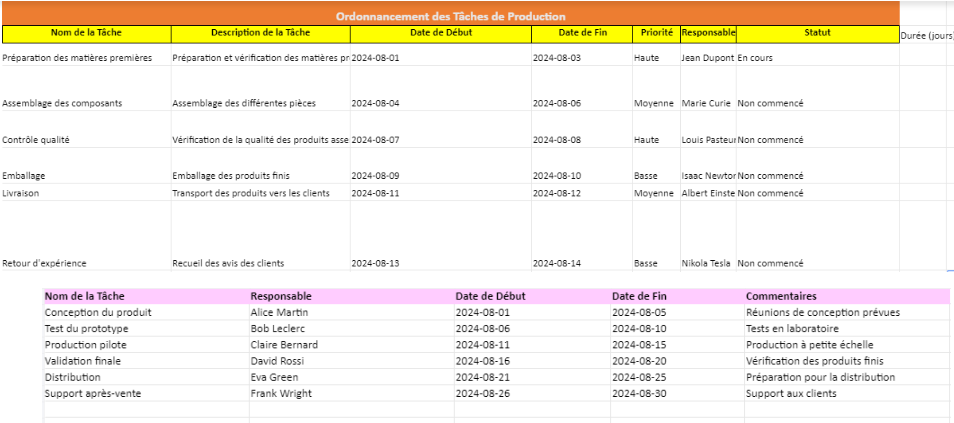Click the 'Priorité' column header
Image resolution: width=954 pixels, height=423 pixels.
[x=656, y=33]
